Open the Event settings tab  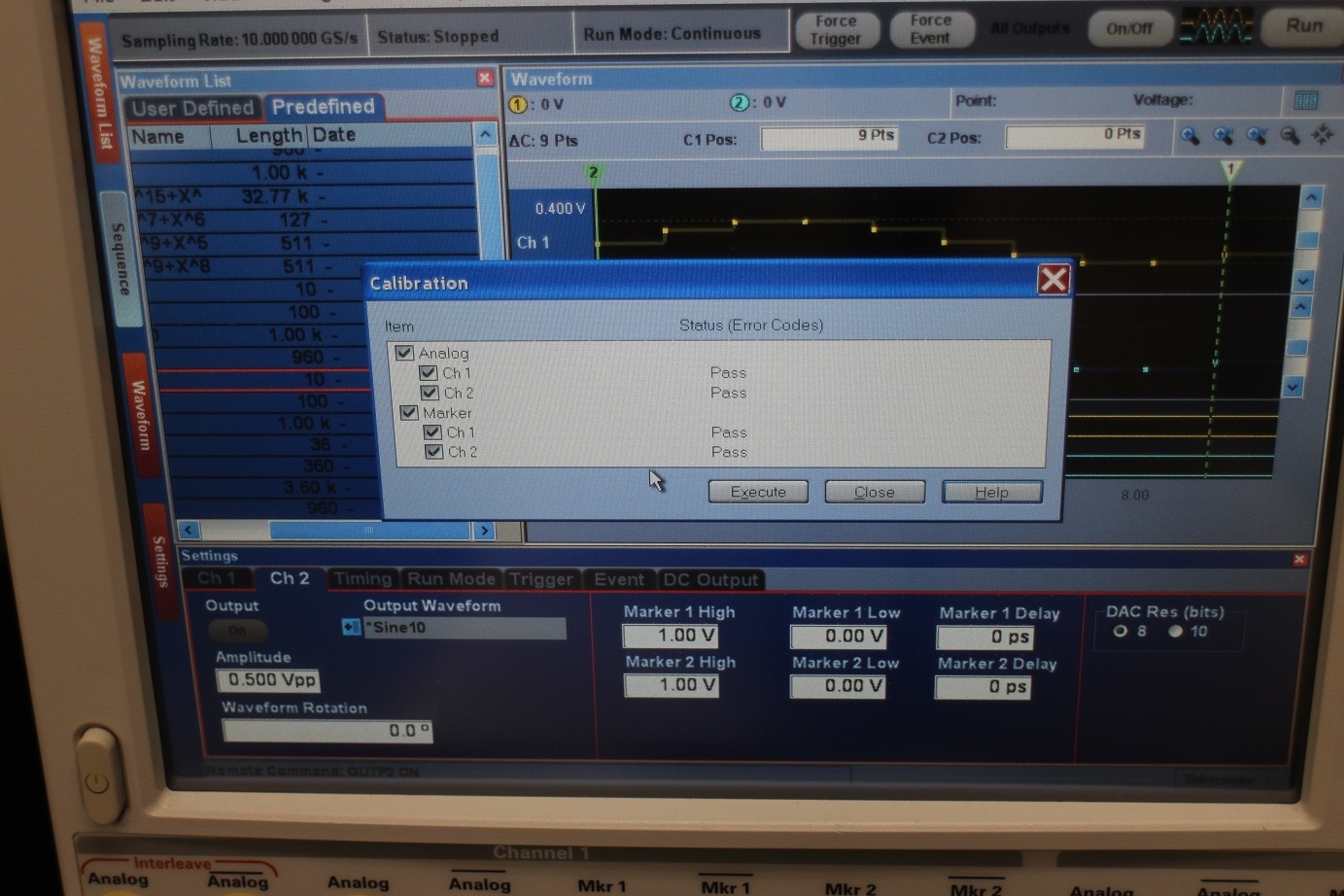tap(619, 579)
